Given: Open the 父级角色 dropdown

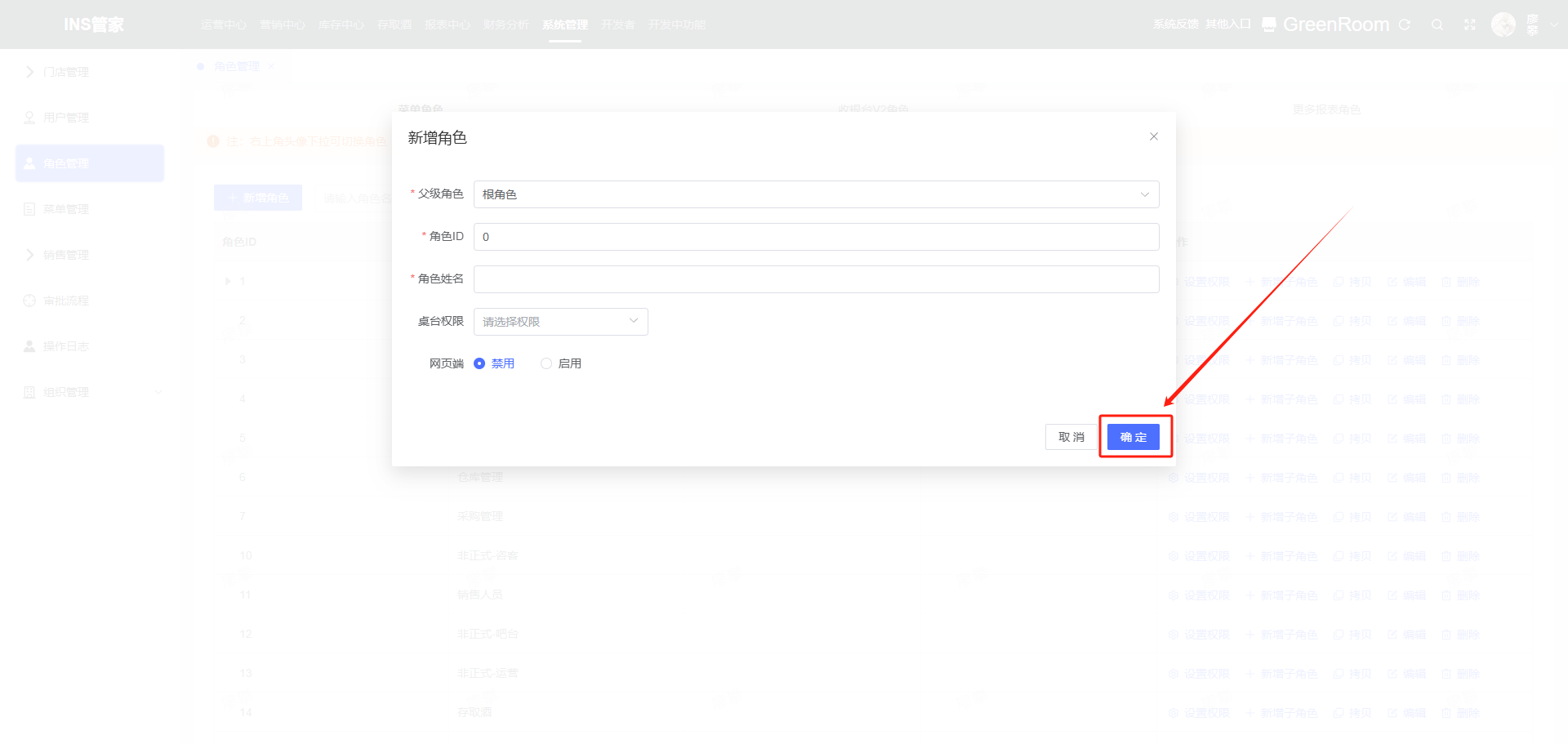Looking at the screenshot, I should [x=816, y=194].
